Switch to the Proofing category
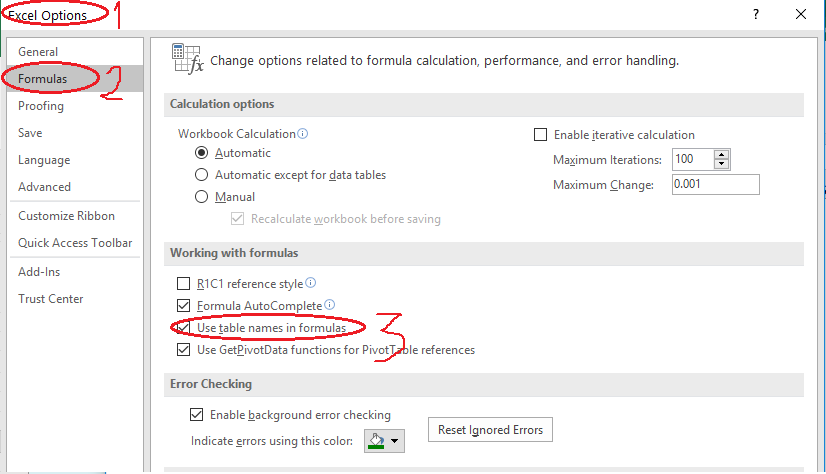 (x=41, y=106)
